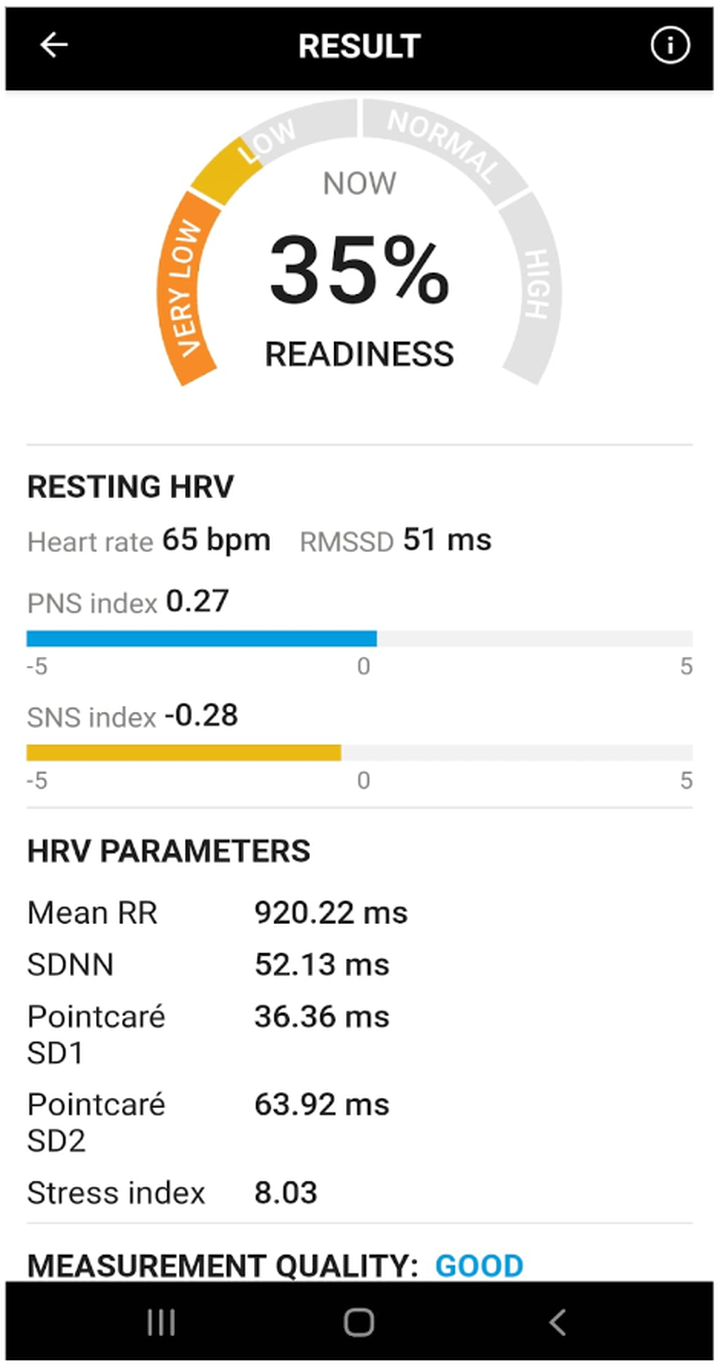Tap the 35% readiness score
Screen dimensions: 720x1368
359,271
